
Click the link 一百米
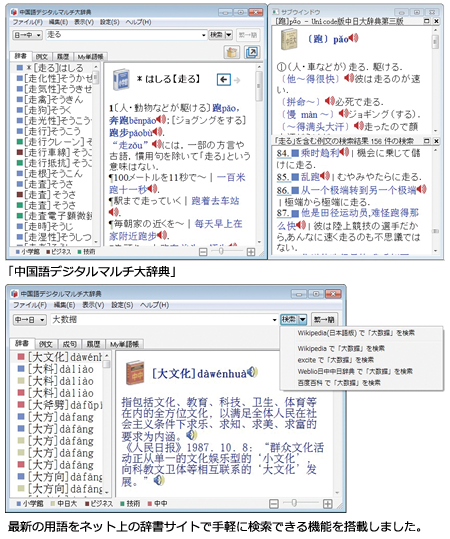(231, 177)
